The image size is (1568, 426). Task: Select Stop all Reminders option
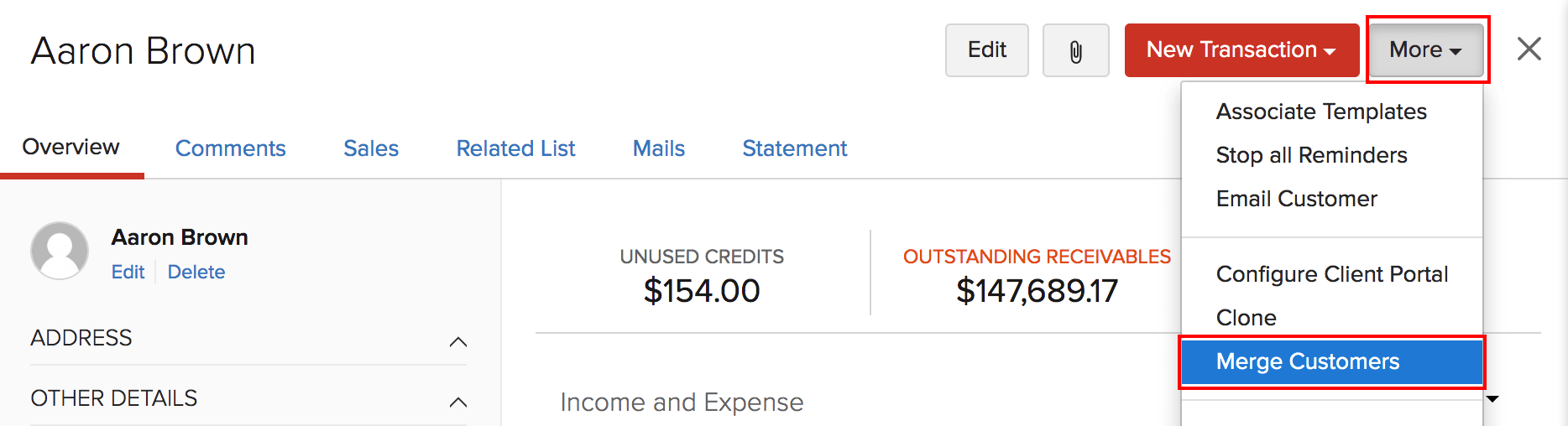(1310, 155)
